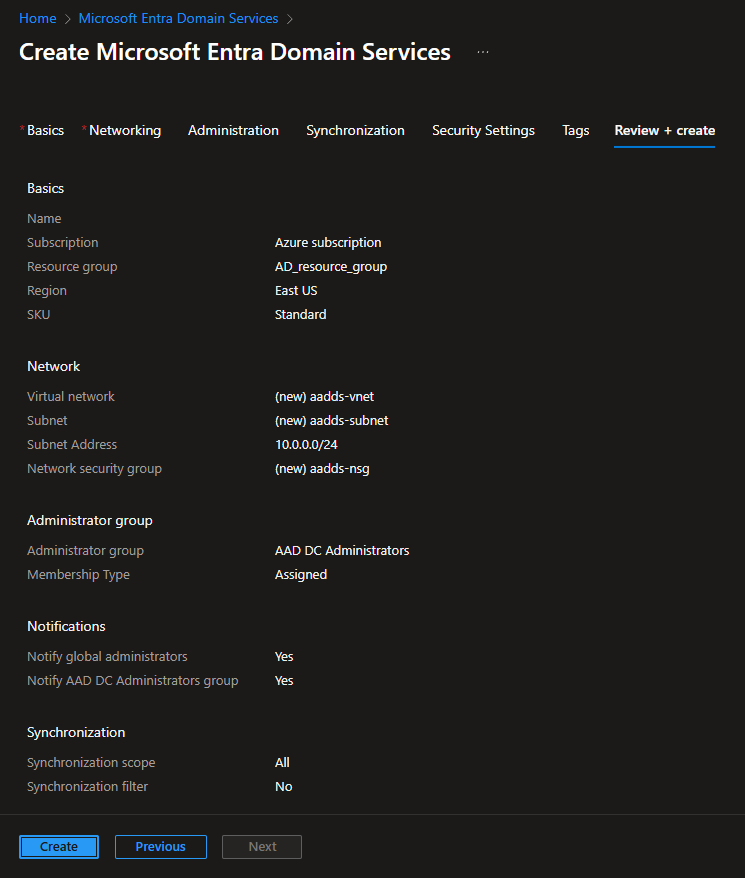The image size is (745, 878).
Task: Select the Review + create tab
Action: (x=664, y=130)
